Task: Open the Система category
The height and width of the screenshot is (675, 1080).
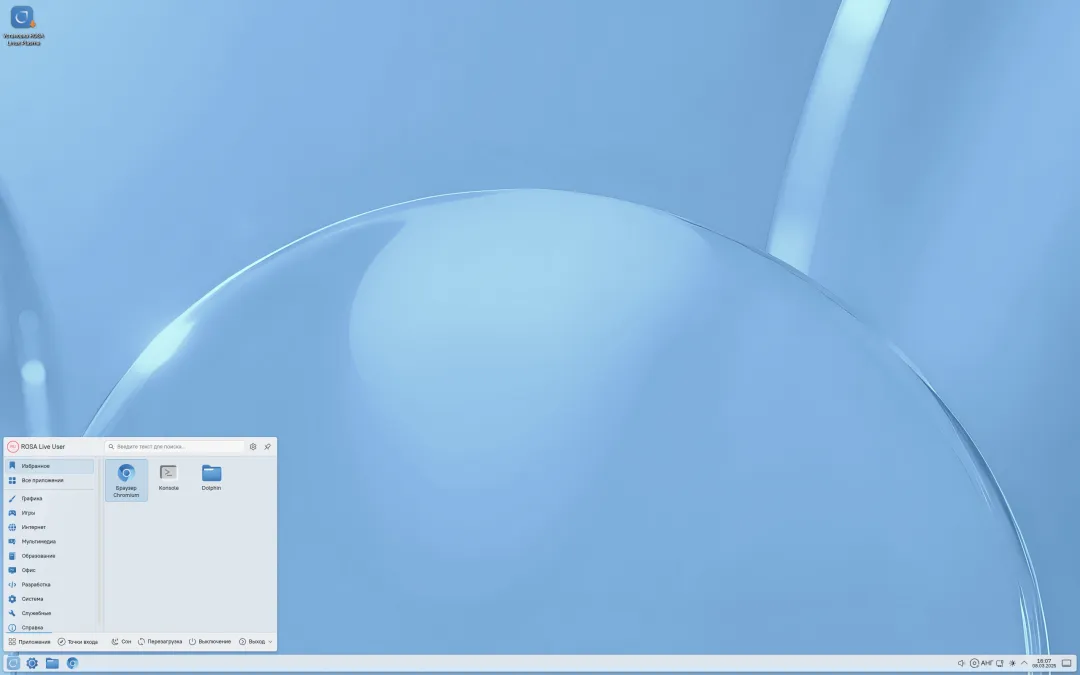Action: [50, 599]
